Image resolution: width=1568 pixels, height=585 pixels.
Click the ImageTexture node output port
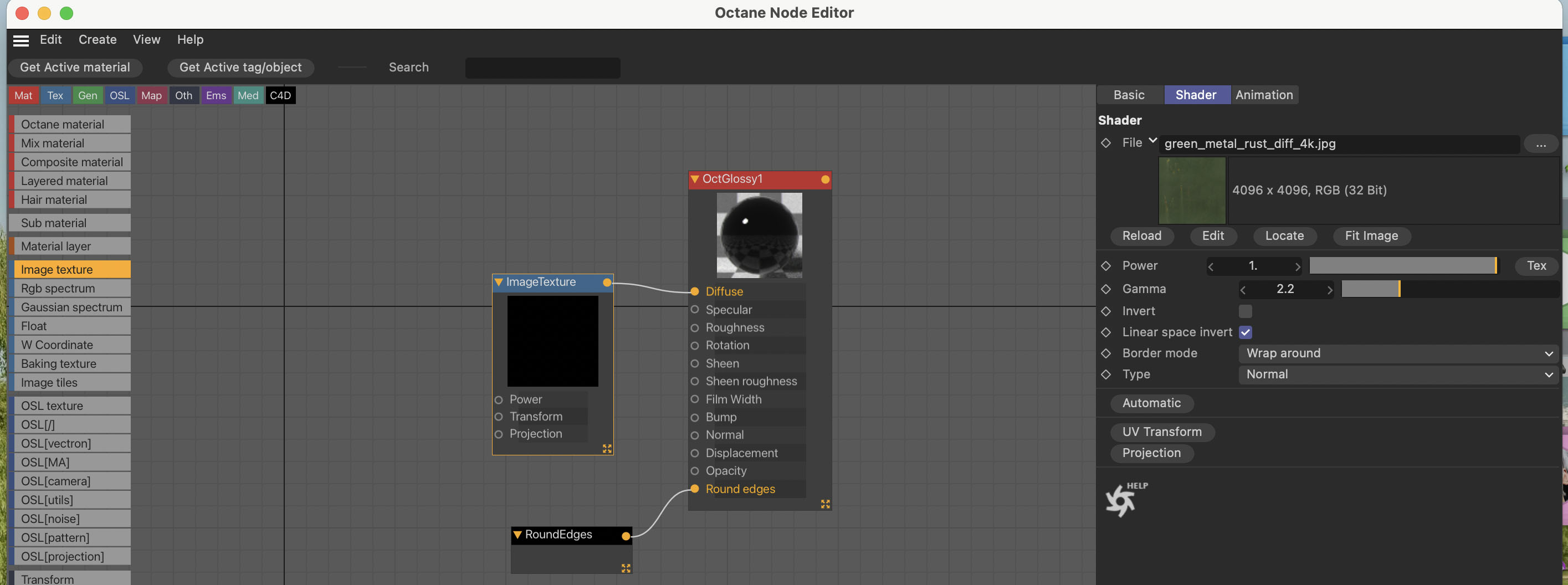[607, 283]
